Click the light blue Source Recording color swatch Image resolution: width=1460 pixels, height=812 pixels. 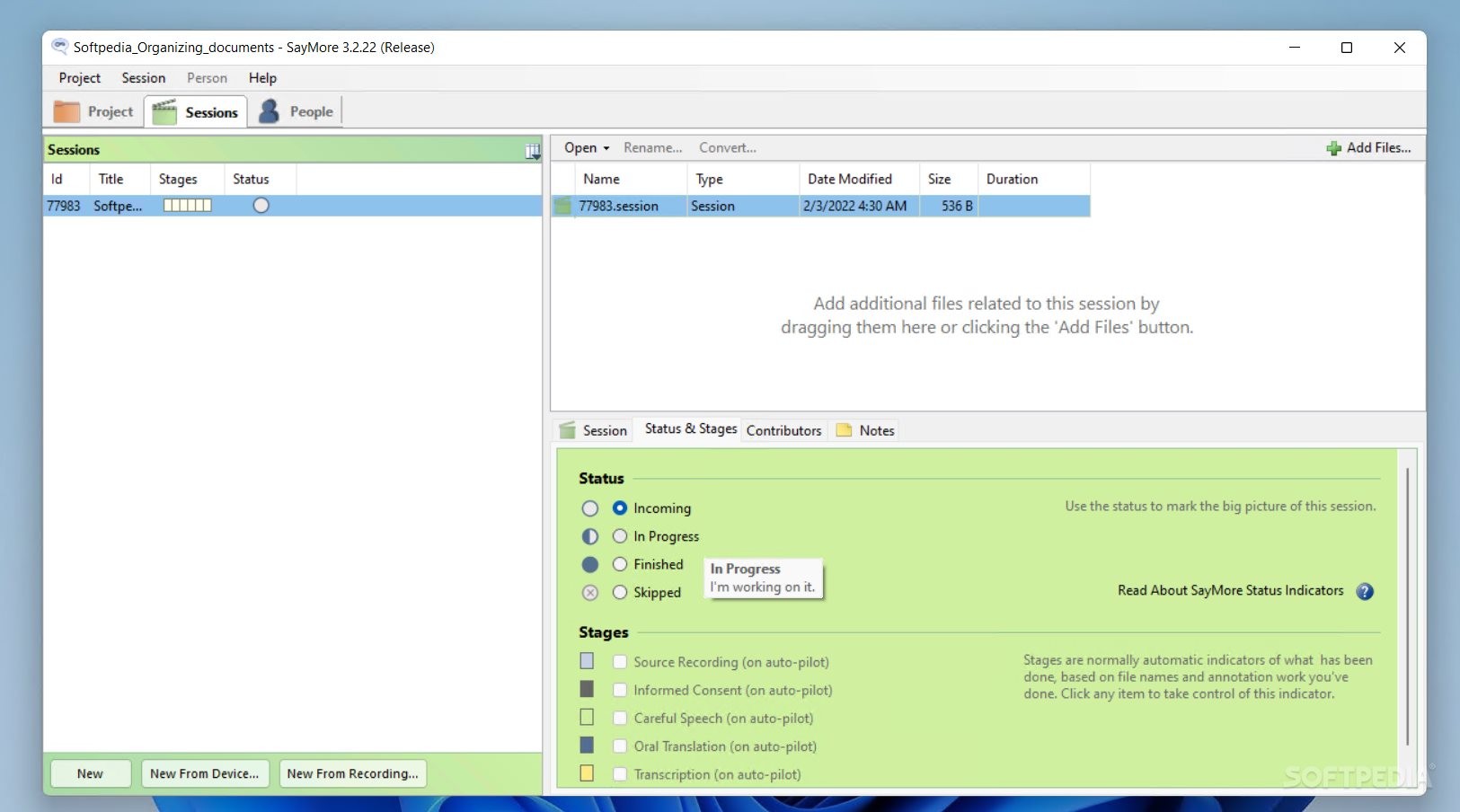click(587, 661)
